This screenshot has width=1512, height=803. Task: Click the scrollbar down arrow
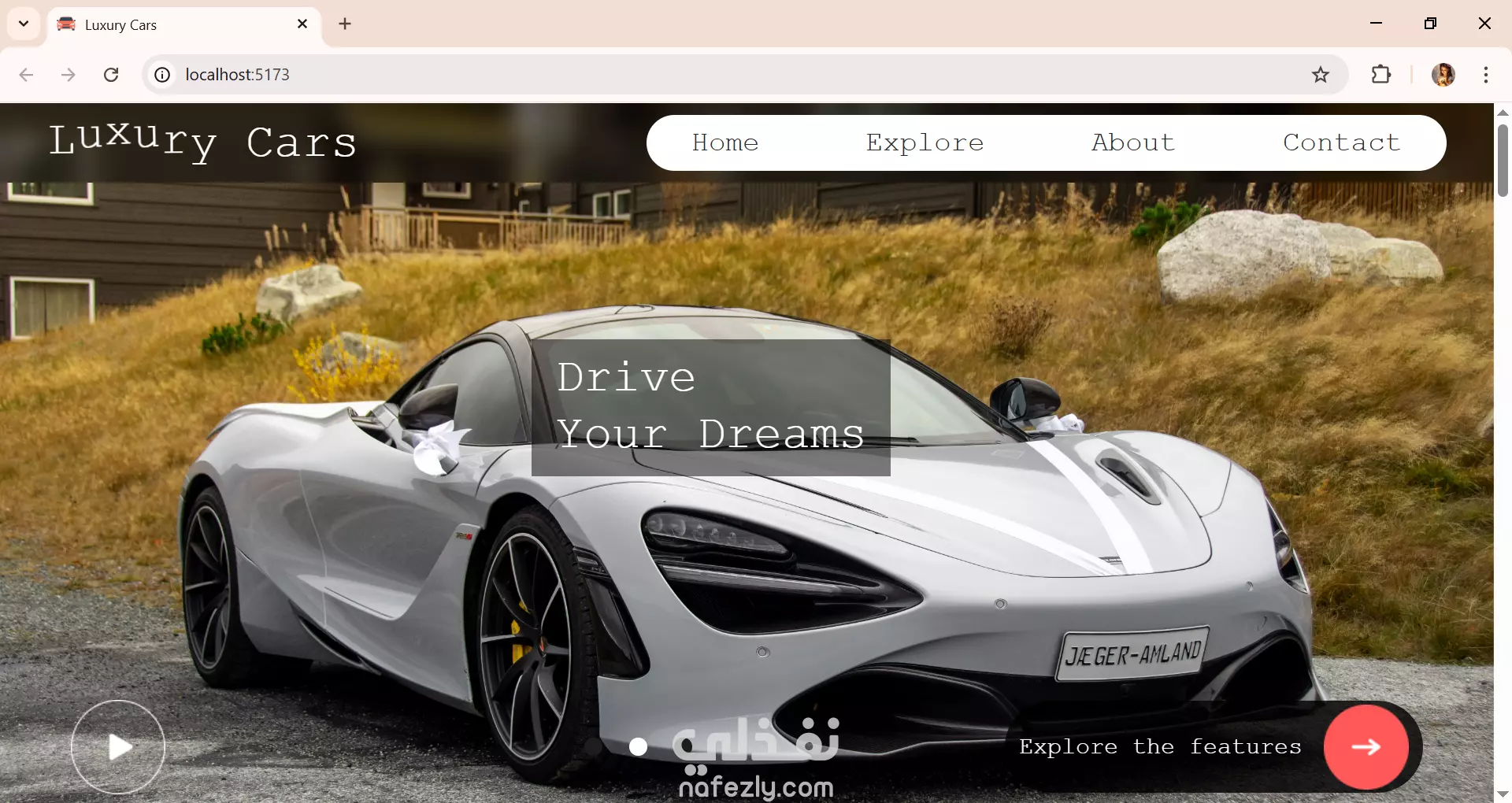click(1503, 794)
